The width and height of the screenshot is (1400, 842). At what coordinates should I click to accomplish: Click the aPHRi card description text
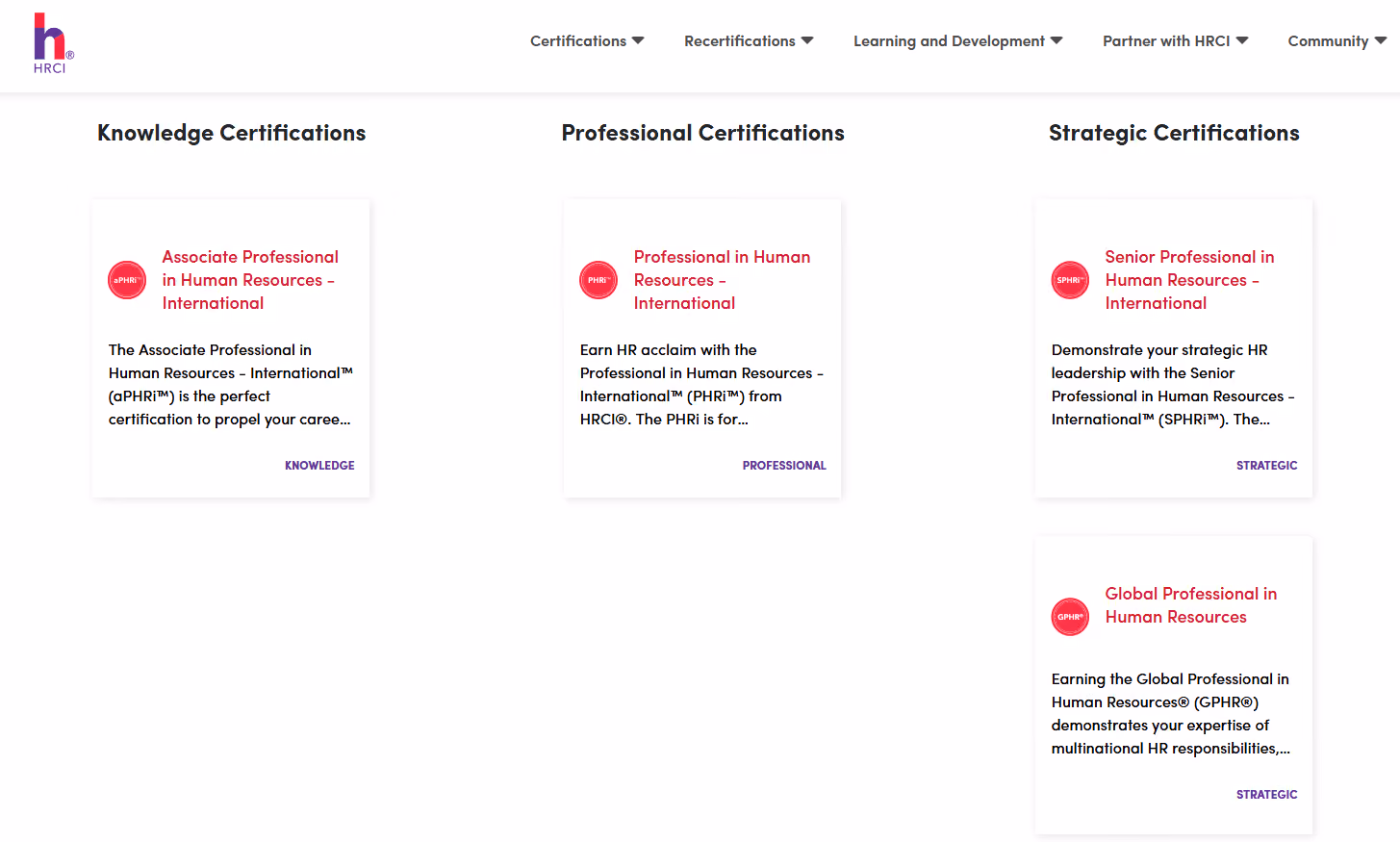[231, 385]
